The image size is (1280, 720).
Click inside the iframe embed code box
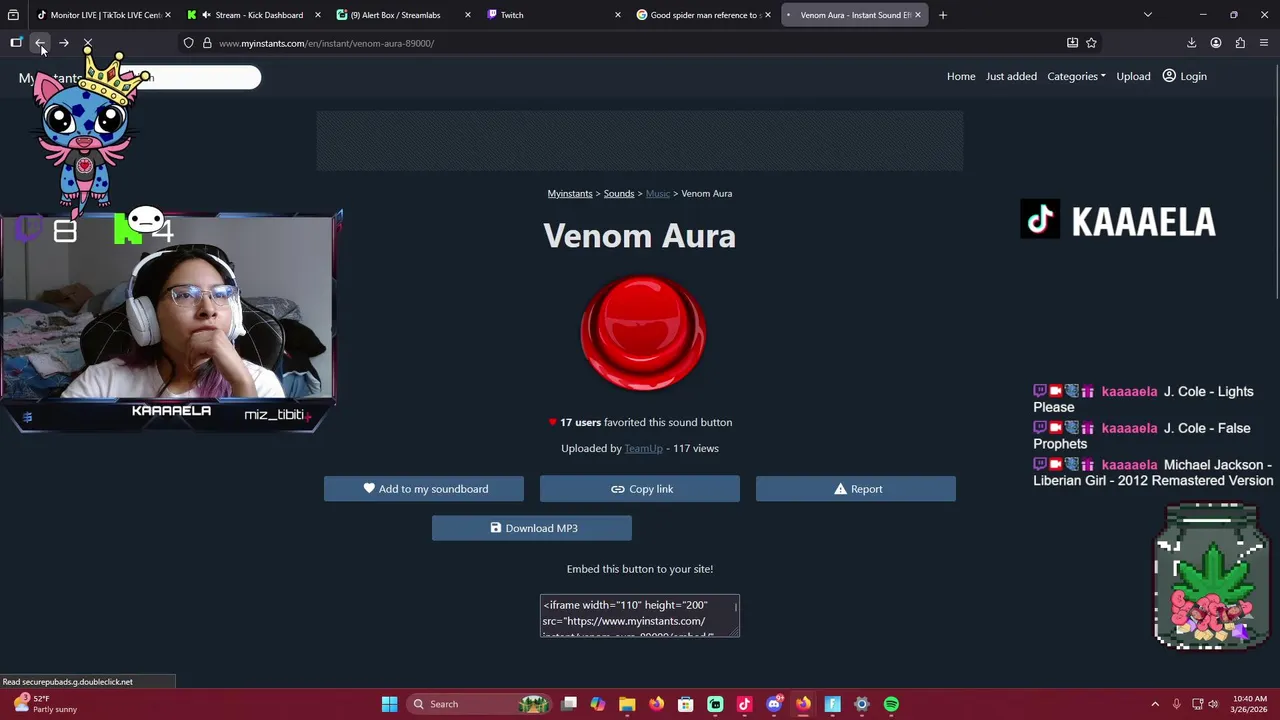pos(640,616)
